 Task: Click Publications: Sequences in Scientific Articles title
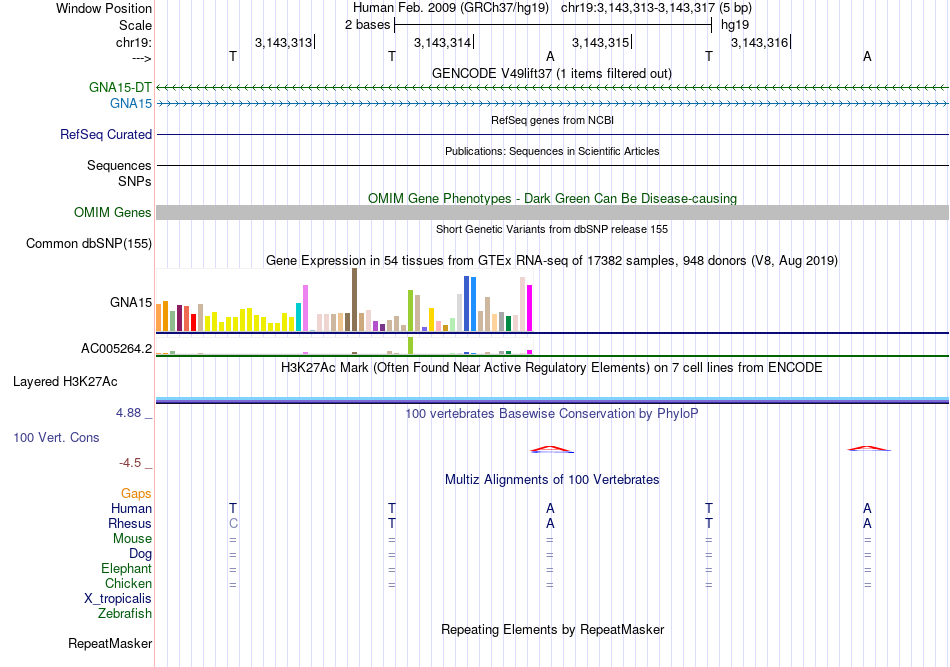pos(552,151)
